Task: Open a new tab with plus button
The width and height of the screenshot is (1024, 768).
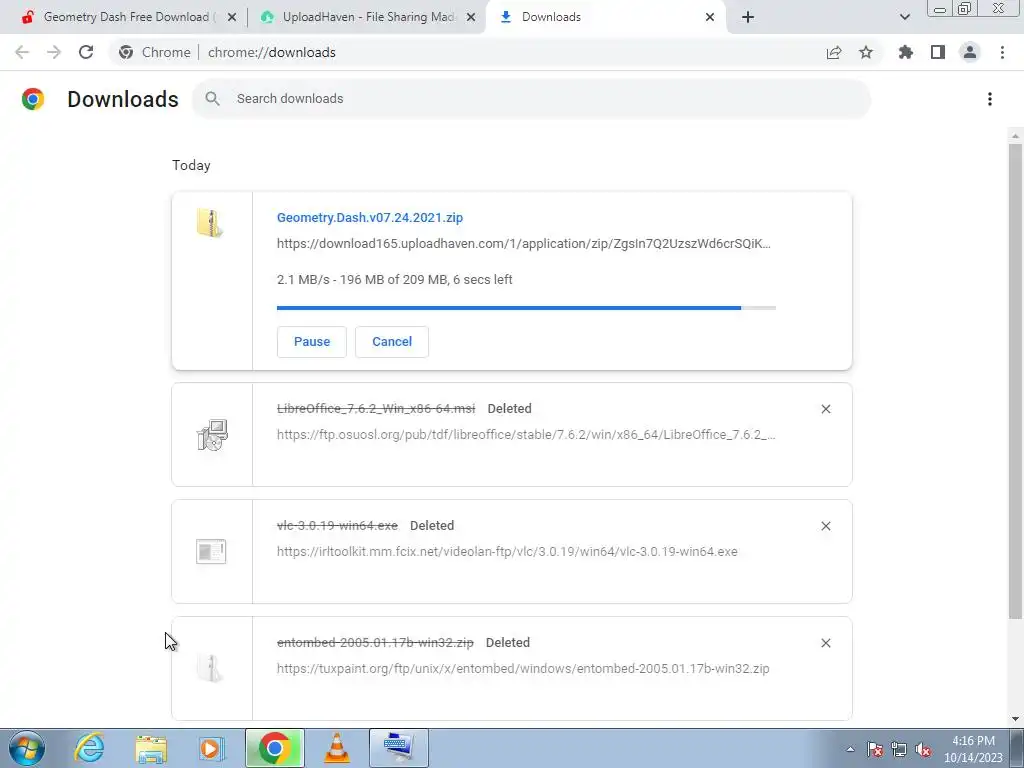Action: (748, 17)
